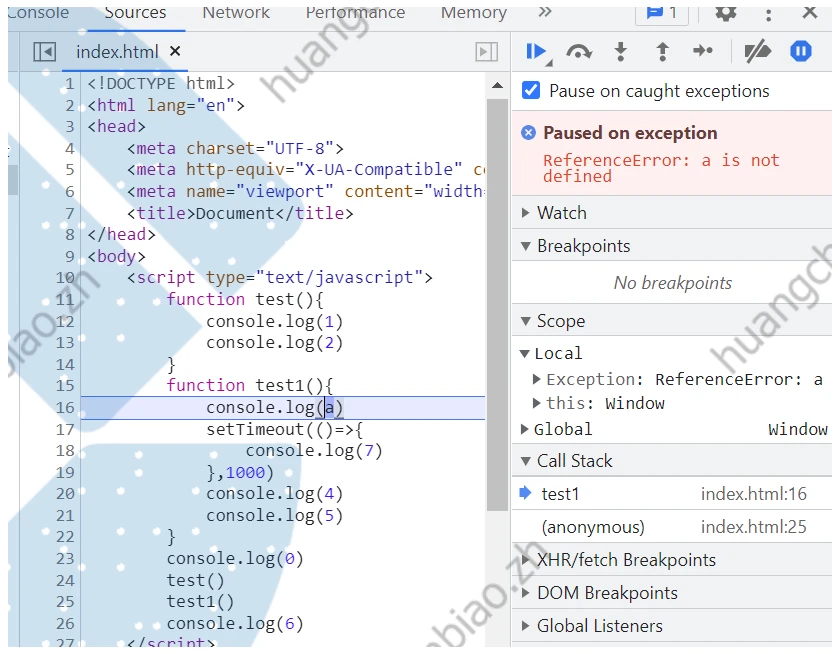Uncheck Pause on caught exceptions

(531, 90)
